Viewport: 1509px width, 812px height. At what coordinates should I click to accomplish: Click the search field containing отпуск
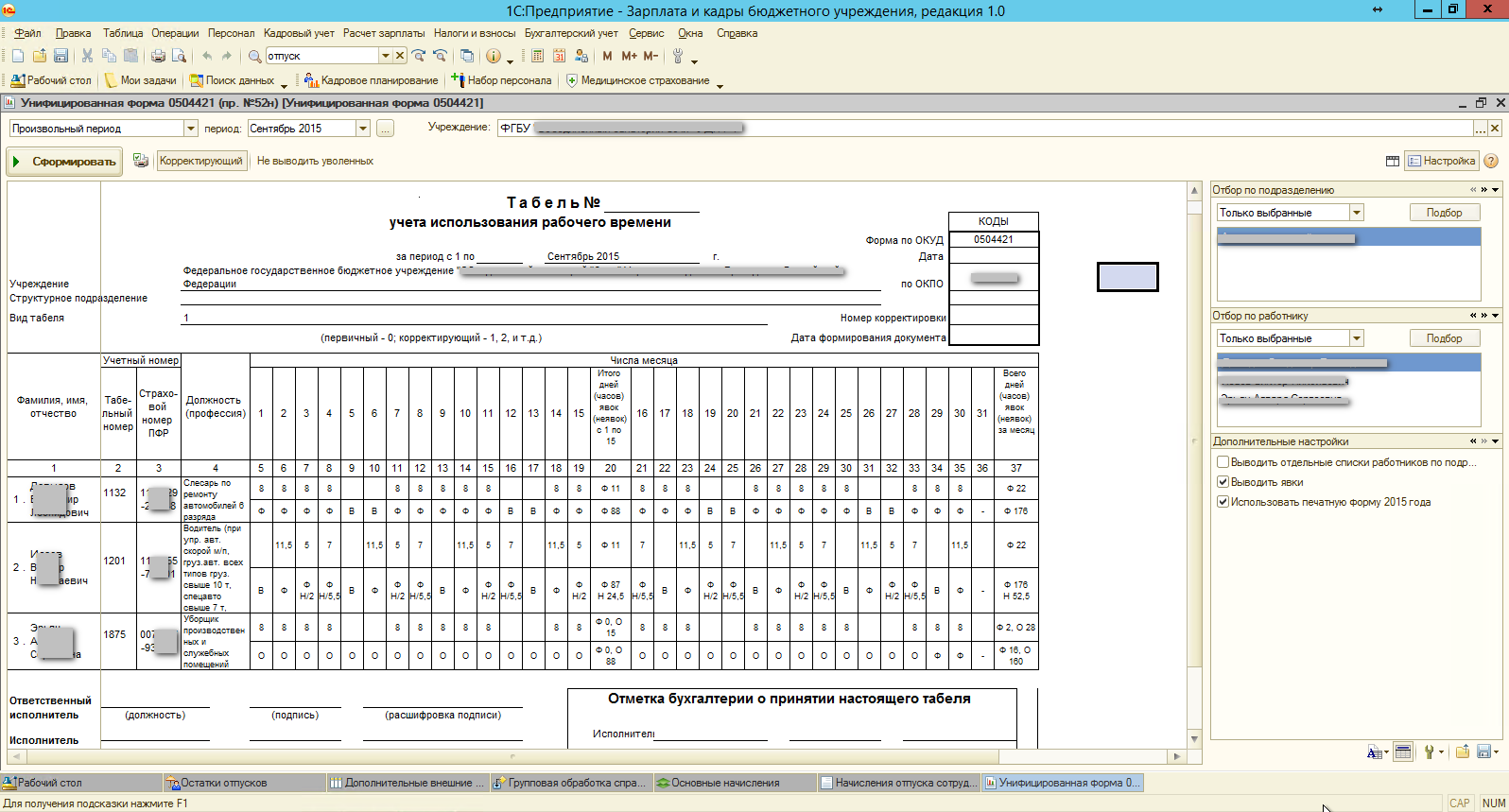tap(321, 56)
